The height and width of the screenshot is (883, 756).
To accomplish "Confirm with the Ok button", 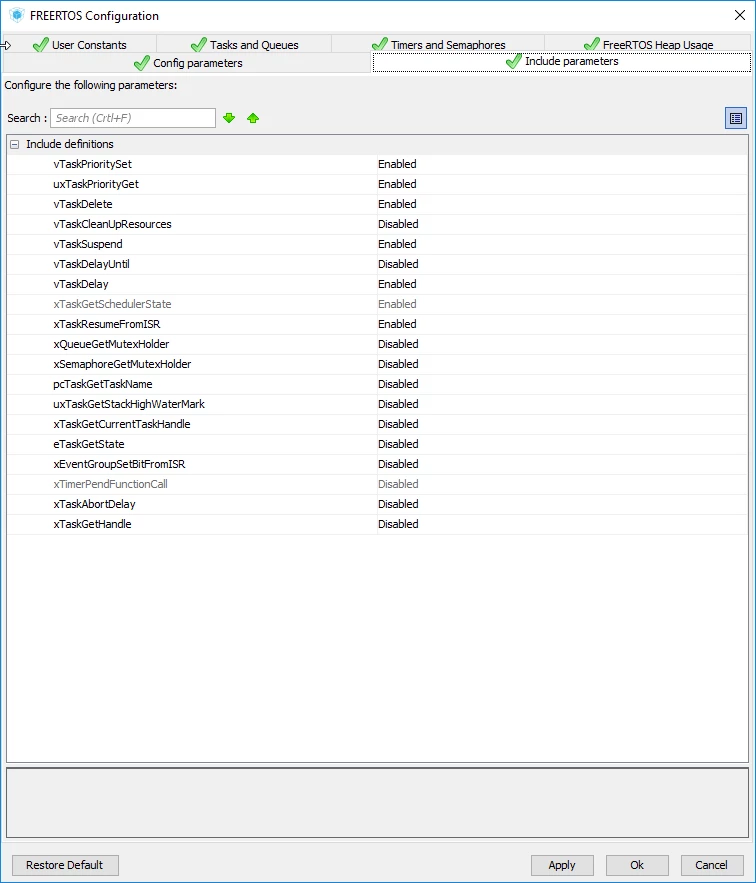I will pos(637,865).
